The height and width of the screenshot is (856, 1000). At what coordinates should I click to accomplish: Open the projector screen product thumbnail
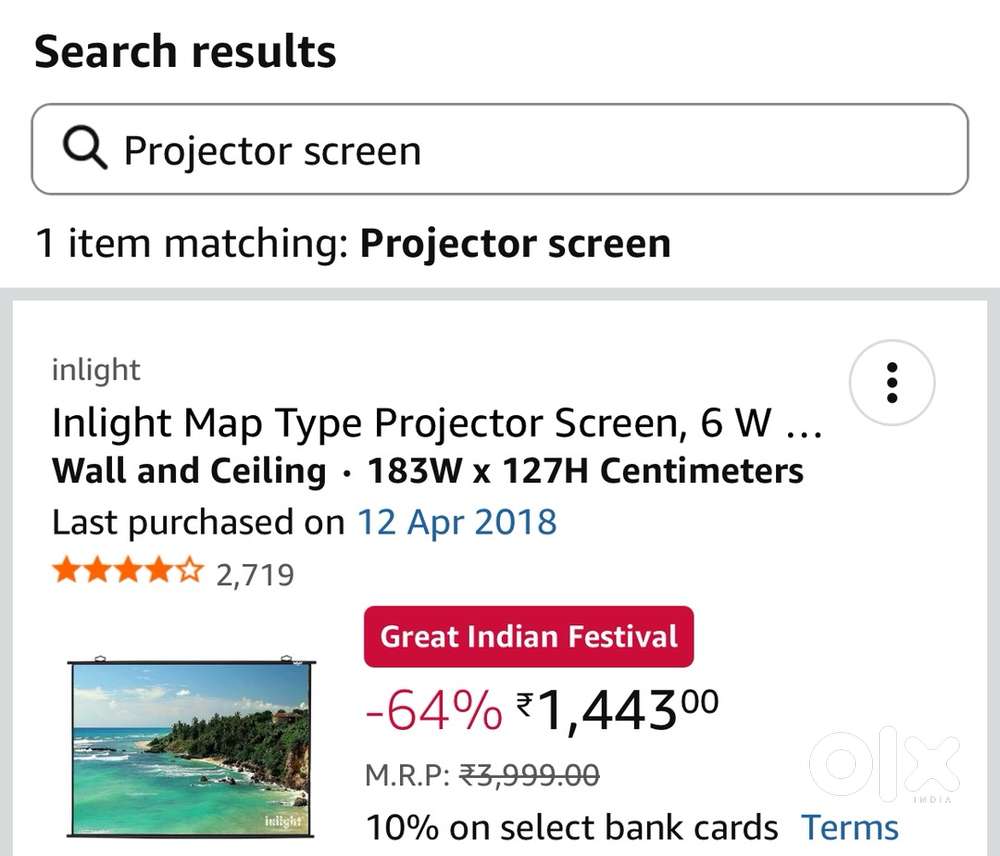click(x=191, y=748)
